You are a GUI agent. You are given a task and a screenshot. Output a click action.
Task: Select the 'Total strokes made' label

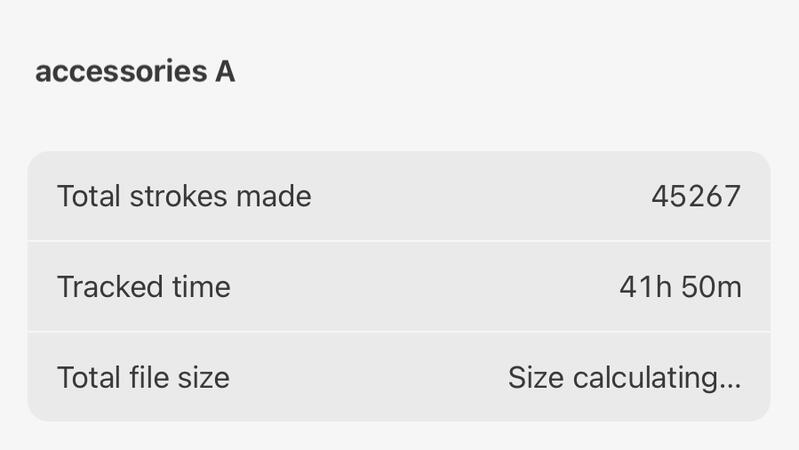184,196
